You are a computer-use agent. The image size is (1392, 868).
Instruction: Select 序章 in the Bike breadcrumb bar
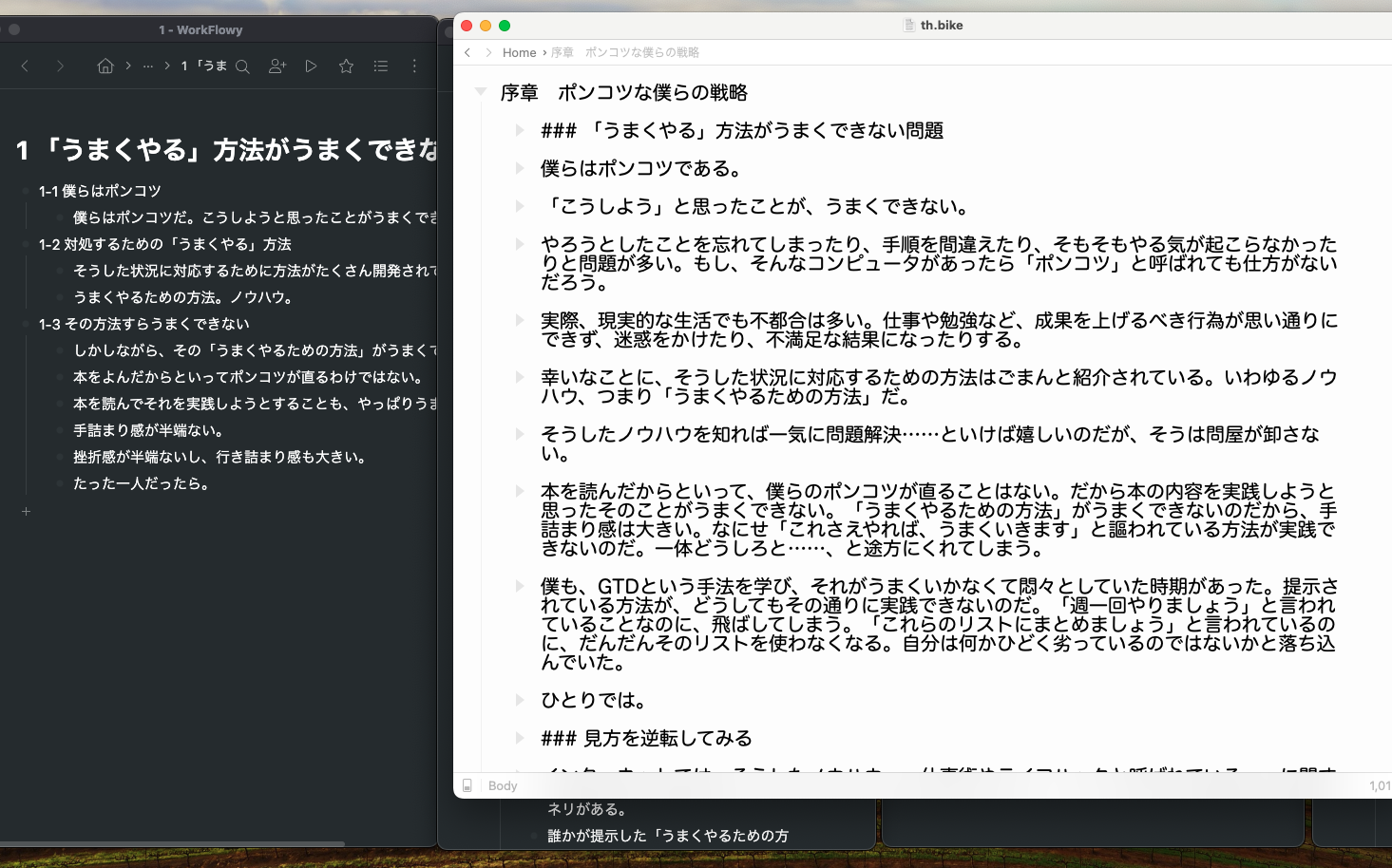click(563, 52)
